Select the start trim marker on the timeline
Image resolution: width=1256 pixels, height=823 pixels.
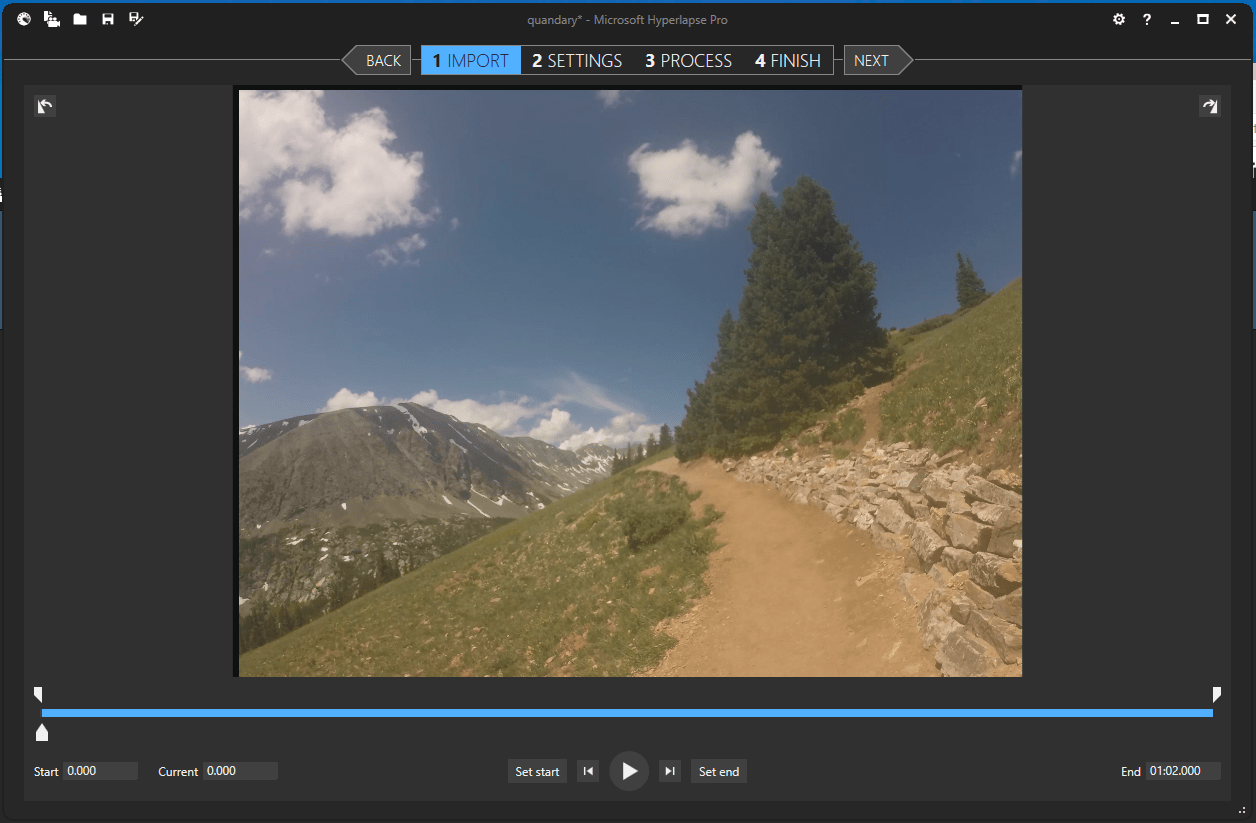[x=38, y=694]
